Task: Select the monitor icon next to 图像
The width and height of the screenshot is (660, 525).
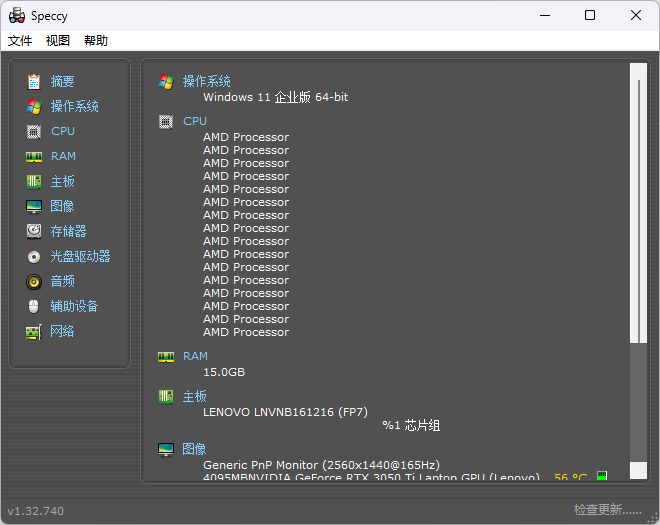Action: [34, 206]
